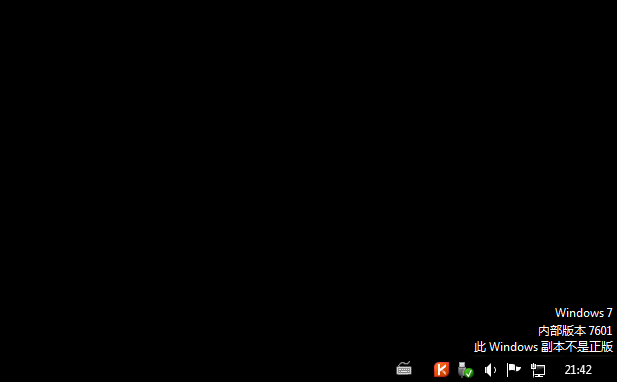
Task: Click empty taskbar space beside the clock
Action: (604, 369)
